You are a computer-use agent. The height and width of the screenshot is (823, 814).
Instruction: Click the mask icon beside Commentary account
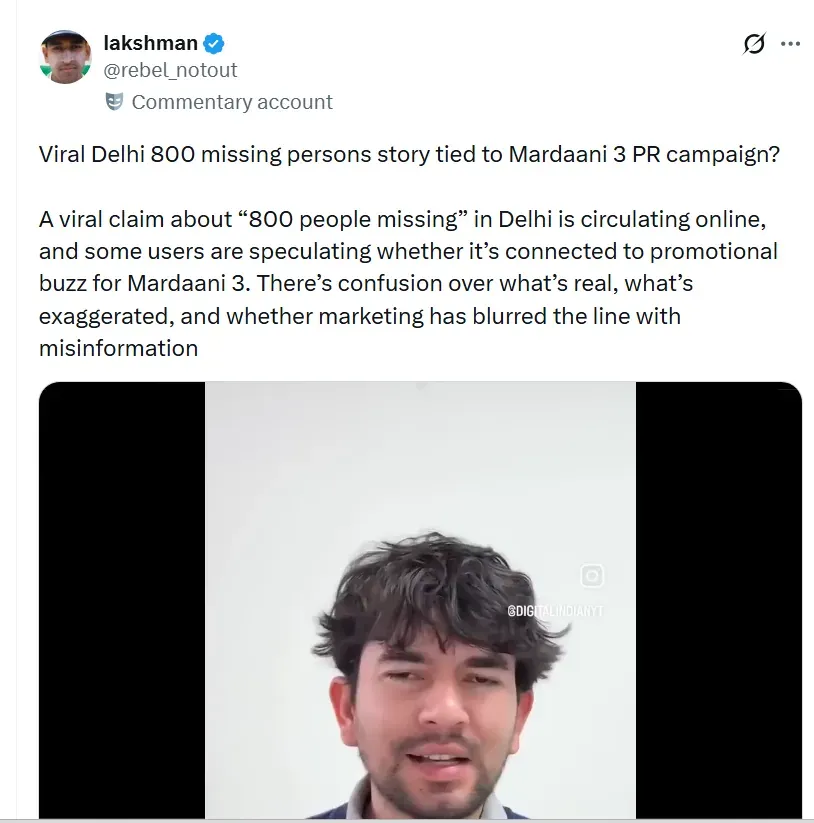tap(114, 101)
